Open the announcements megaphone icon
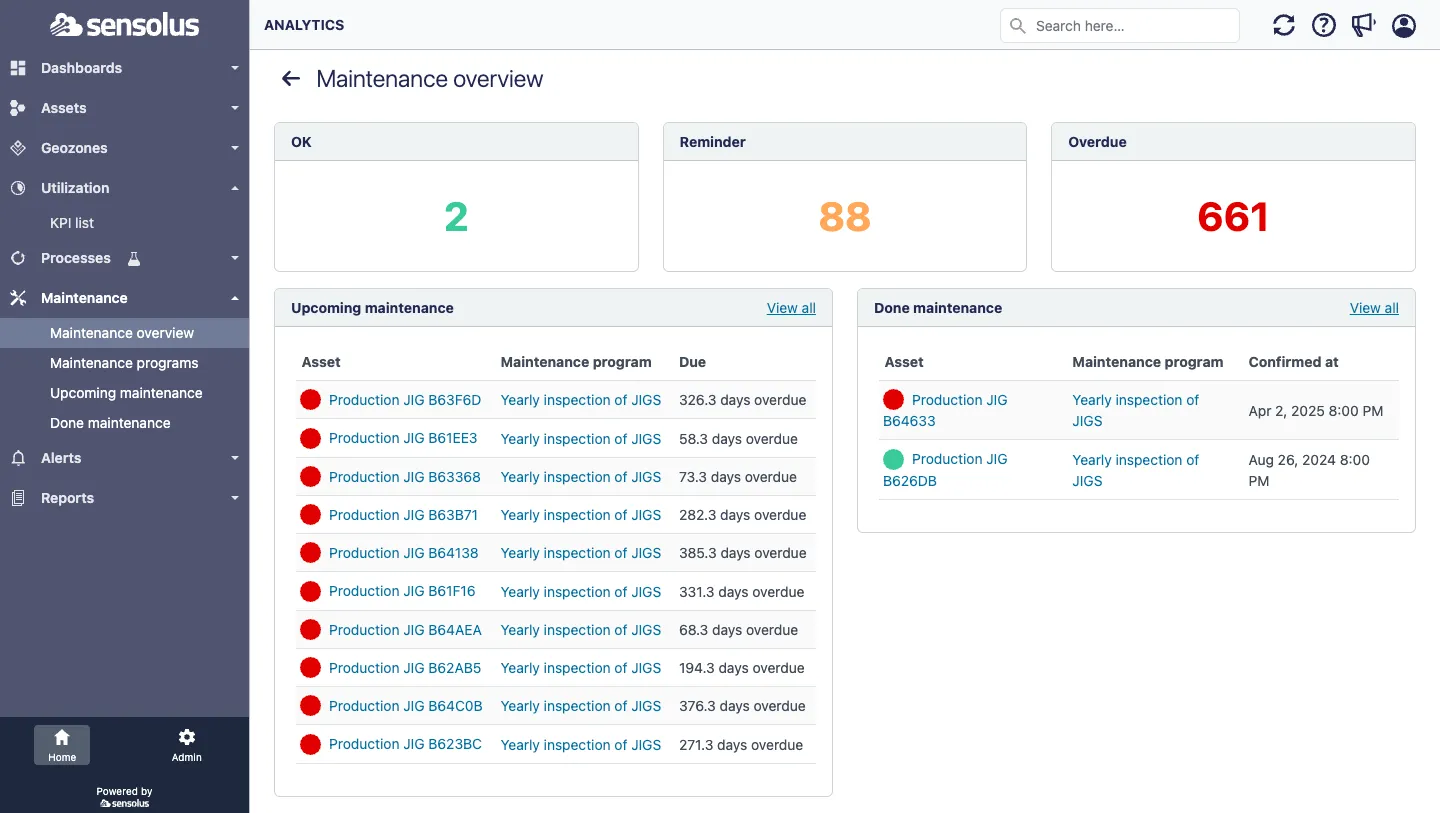1440x813 pixels. pyautogui.click(x=1364, y=26)
